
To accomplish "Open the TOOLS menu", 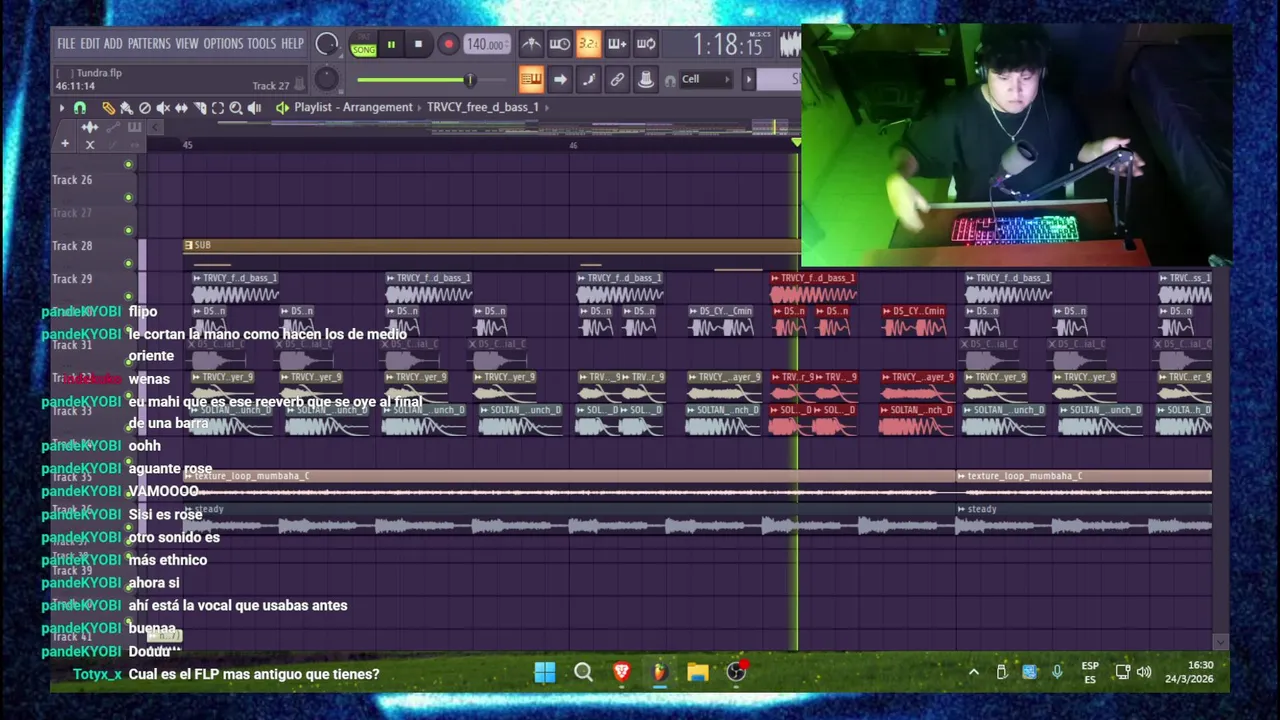I will (261, 44).
